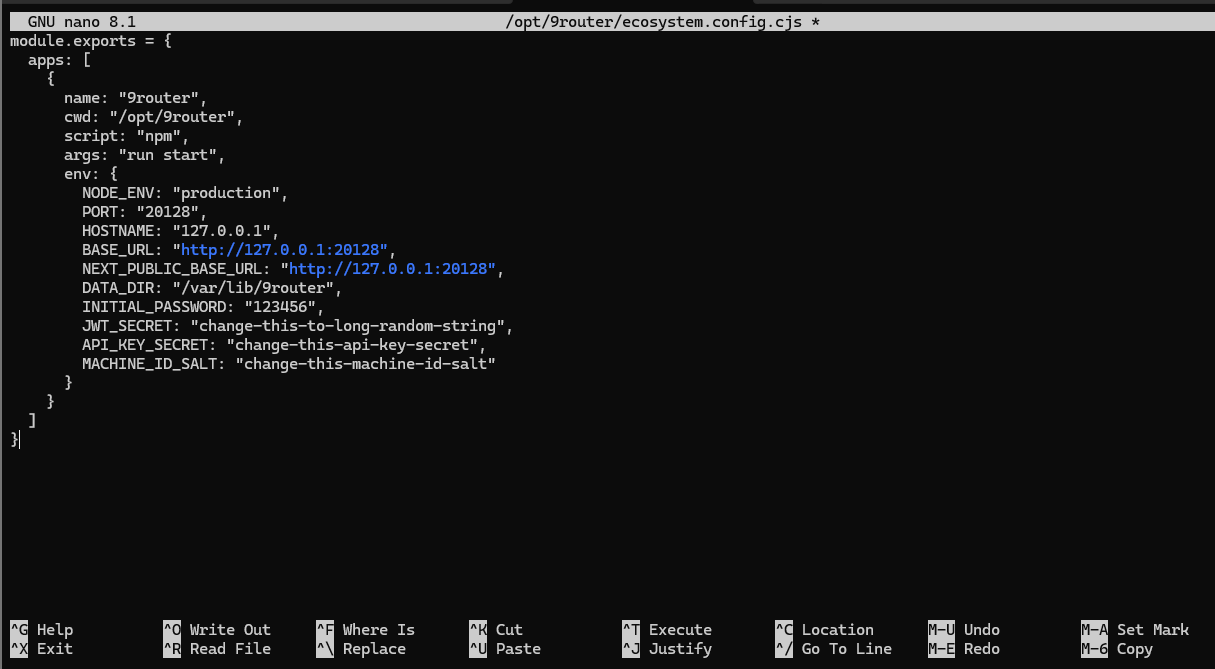Screen dimensions: 1215x669
Task: Click the script: "npm" line
Action: click(127, 136)
